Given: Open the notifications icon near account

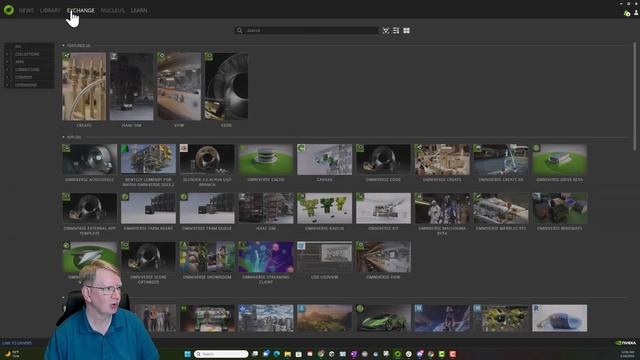Looking at the screenshot, I should 627,13.
